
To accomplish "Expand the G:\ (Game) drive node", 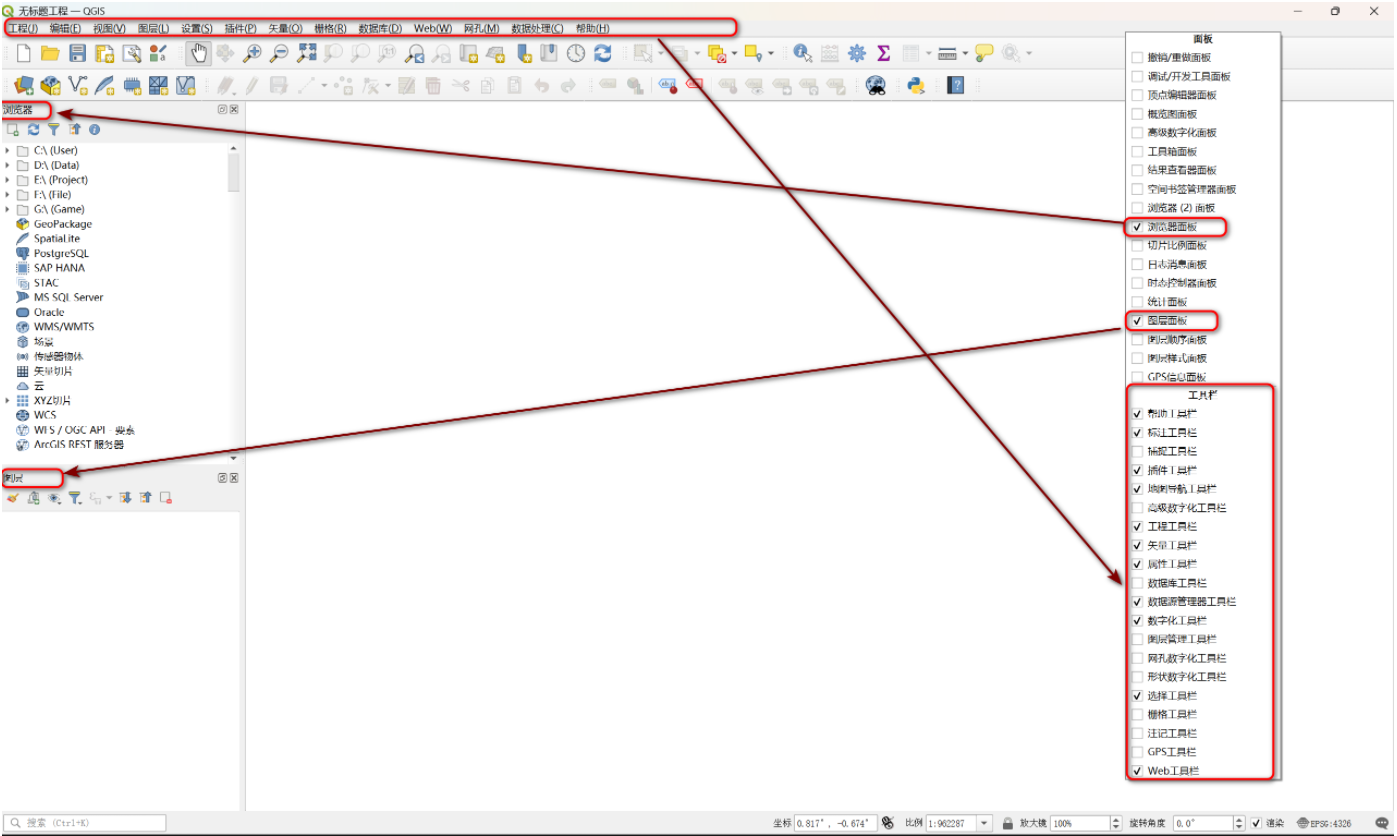I will point(8,209).
